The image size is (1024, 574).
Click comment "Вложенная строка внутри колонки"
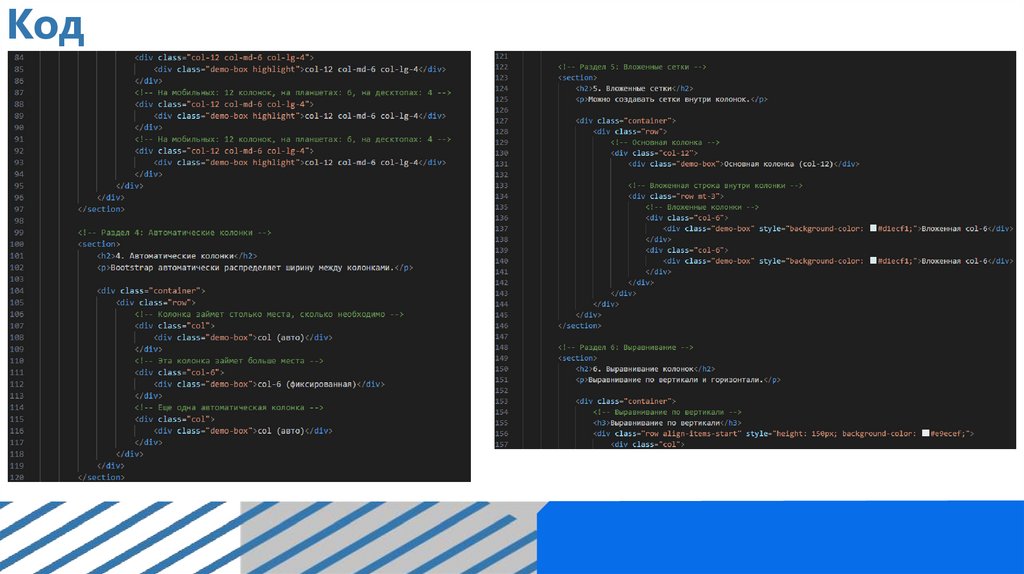(715, 185)
